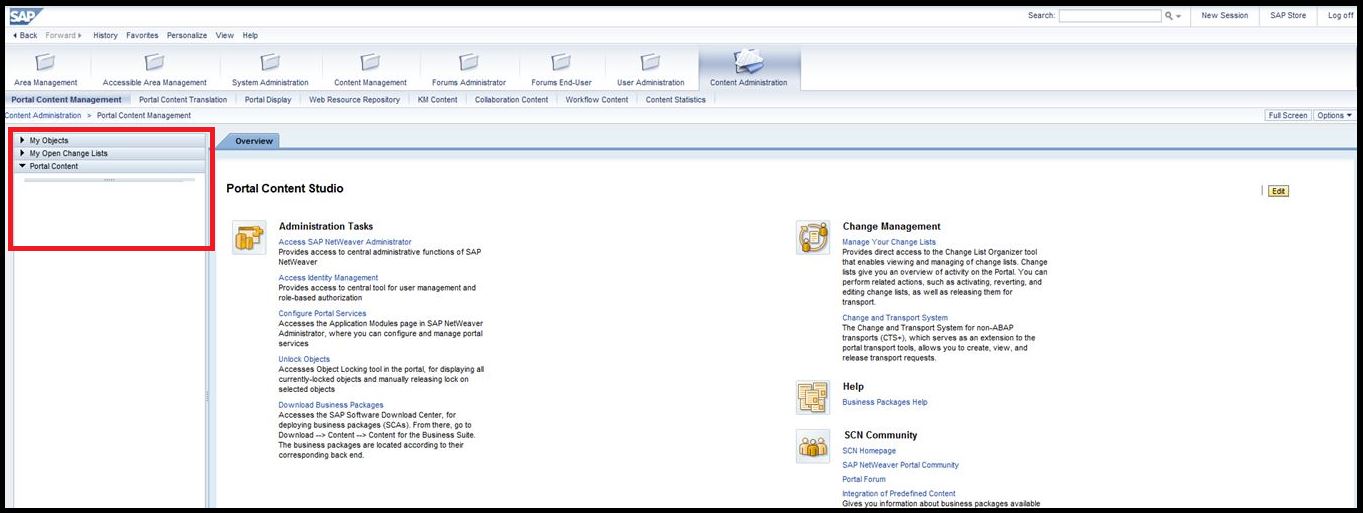
Task: Click the Administration Tasks section icon
Action: [x=249, y=237]
